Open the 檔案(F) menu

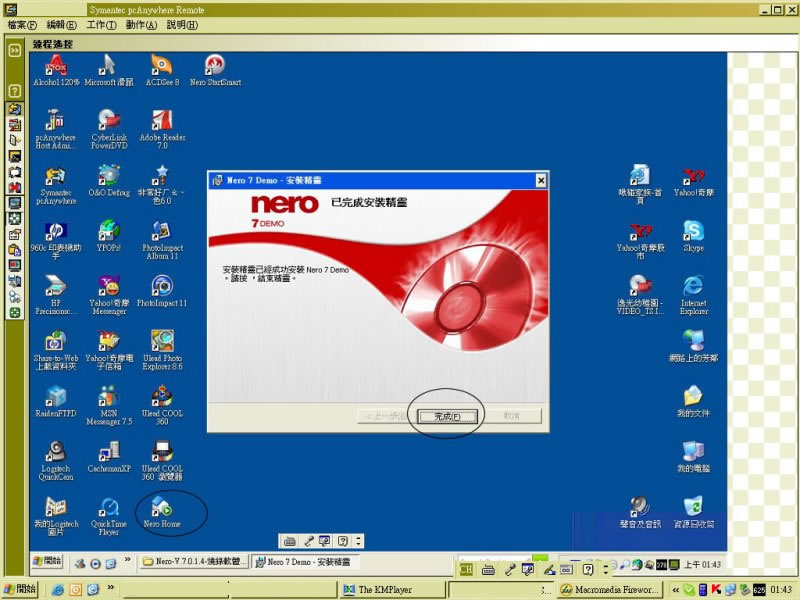tap(22, 25)
